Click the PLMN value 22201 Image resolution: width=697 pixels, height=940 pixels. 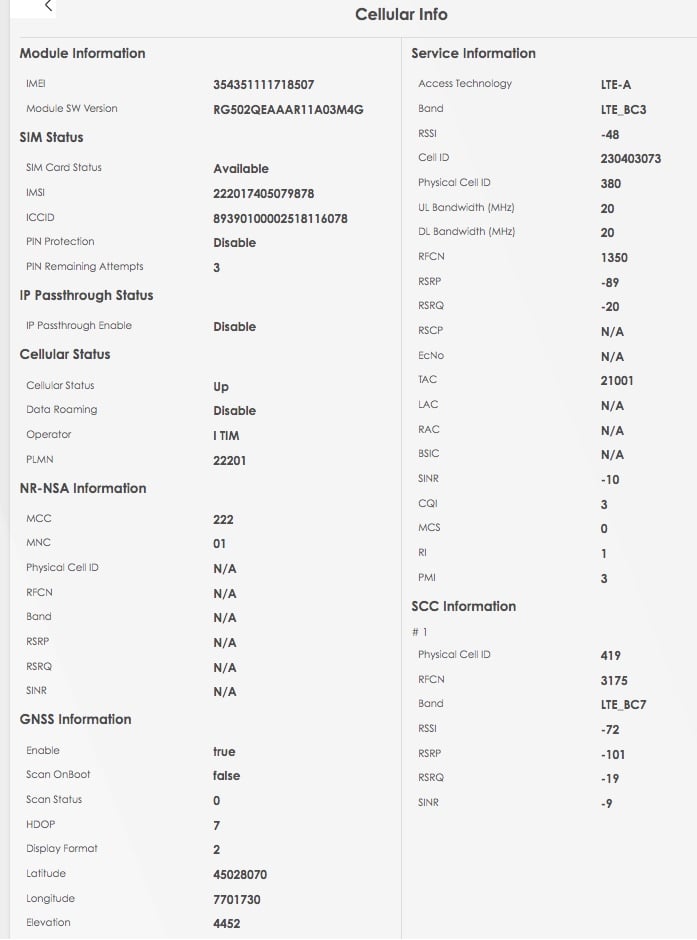[x=230, y=461]
